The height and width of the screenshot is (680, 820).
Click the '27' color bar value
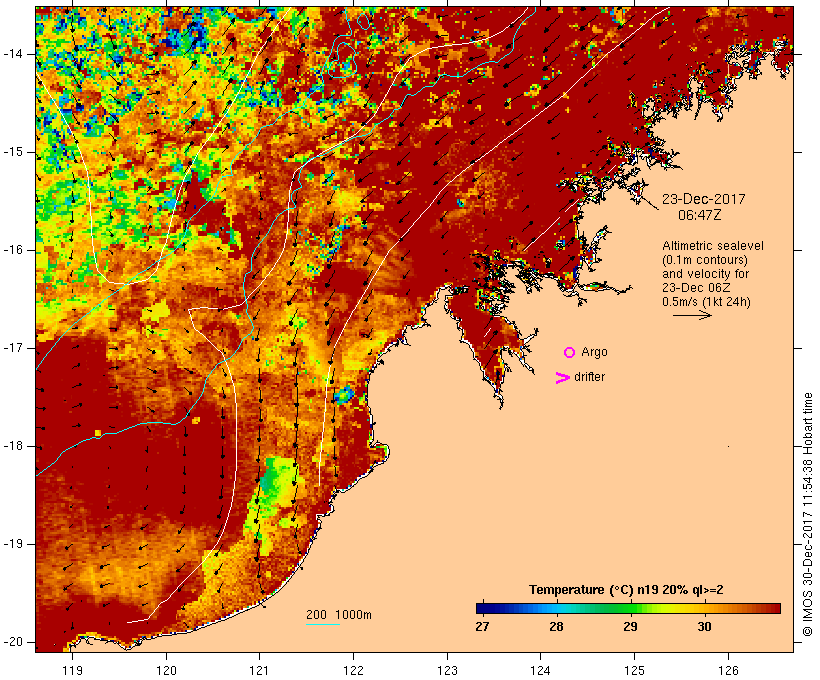tap(482, 627)
